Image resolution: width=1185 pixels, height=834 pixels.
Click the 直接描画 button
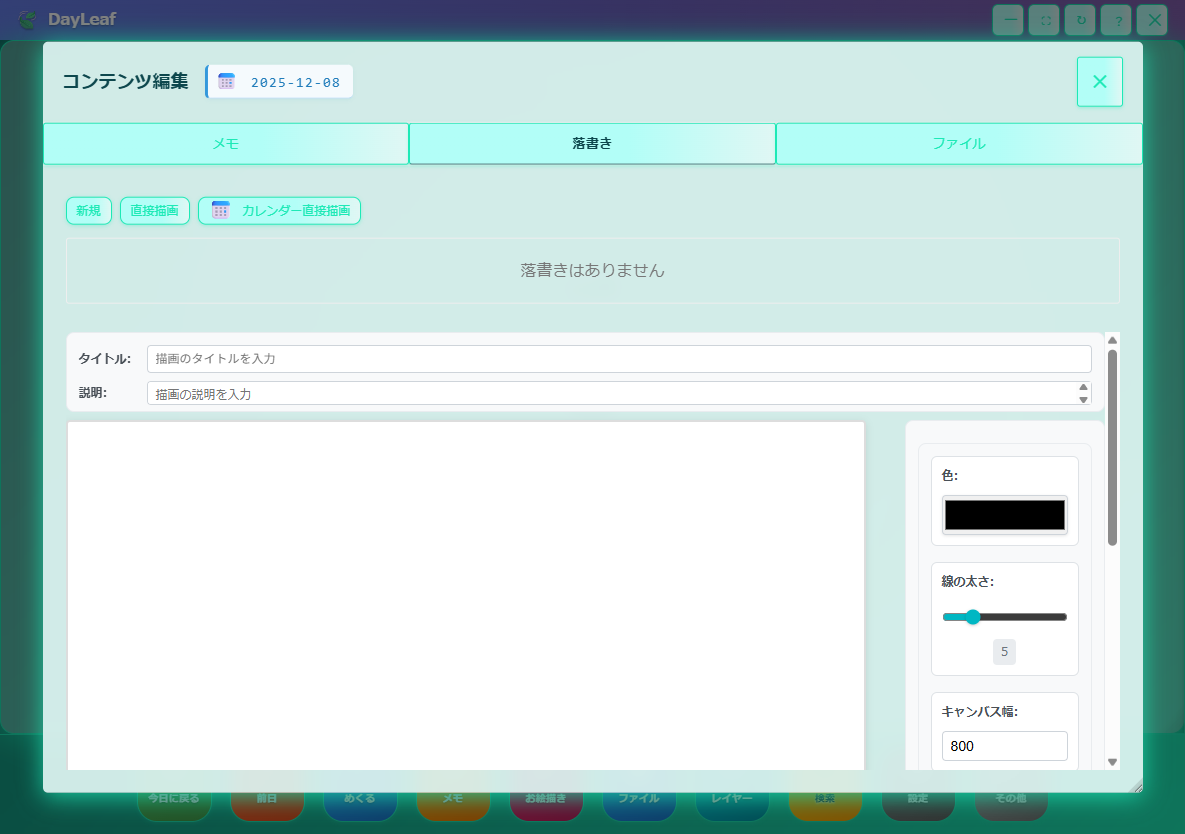tap(154, 210)
